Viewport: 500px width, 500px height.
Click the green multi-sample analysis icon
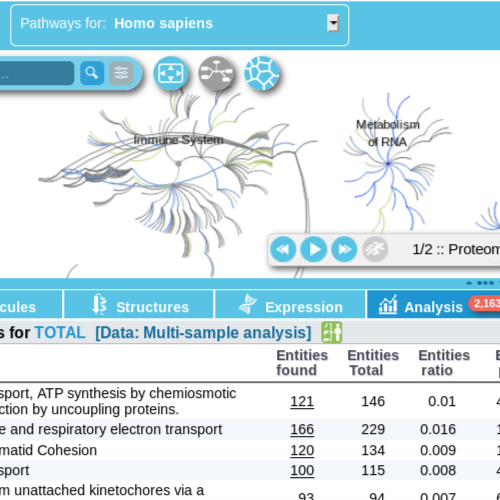click(x=332, y=332)
